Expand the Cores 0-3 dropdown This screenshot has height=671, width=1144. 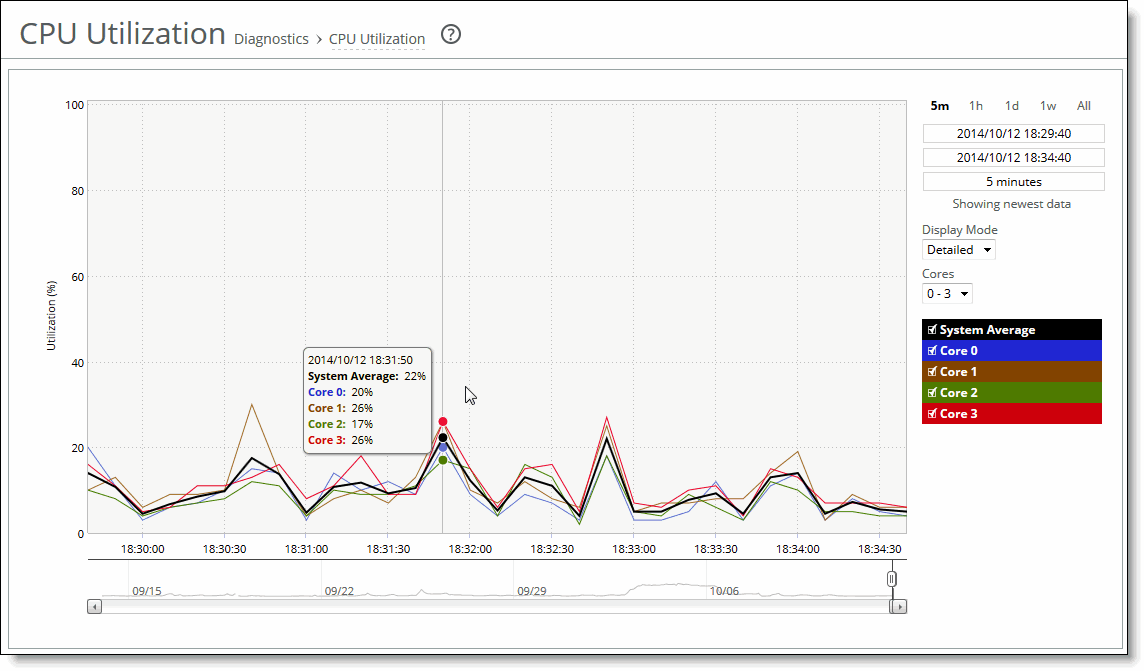pos(946,293)
